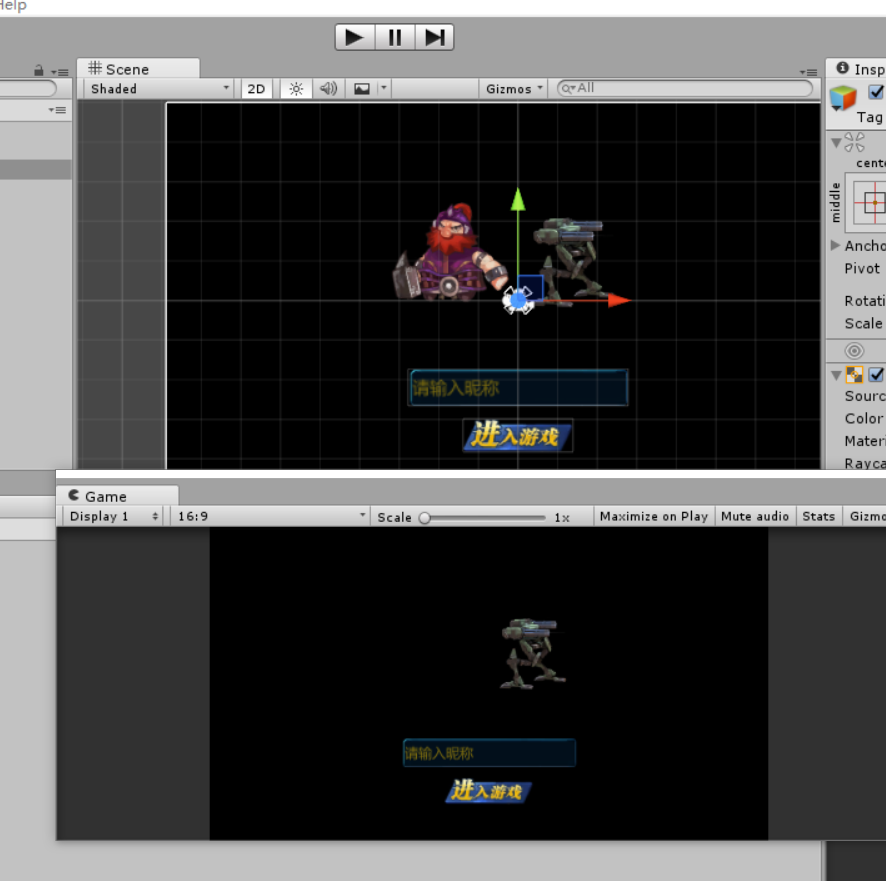
Task: Start Play mode with the Play button
Action: pos(354,37)
